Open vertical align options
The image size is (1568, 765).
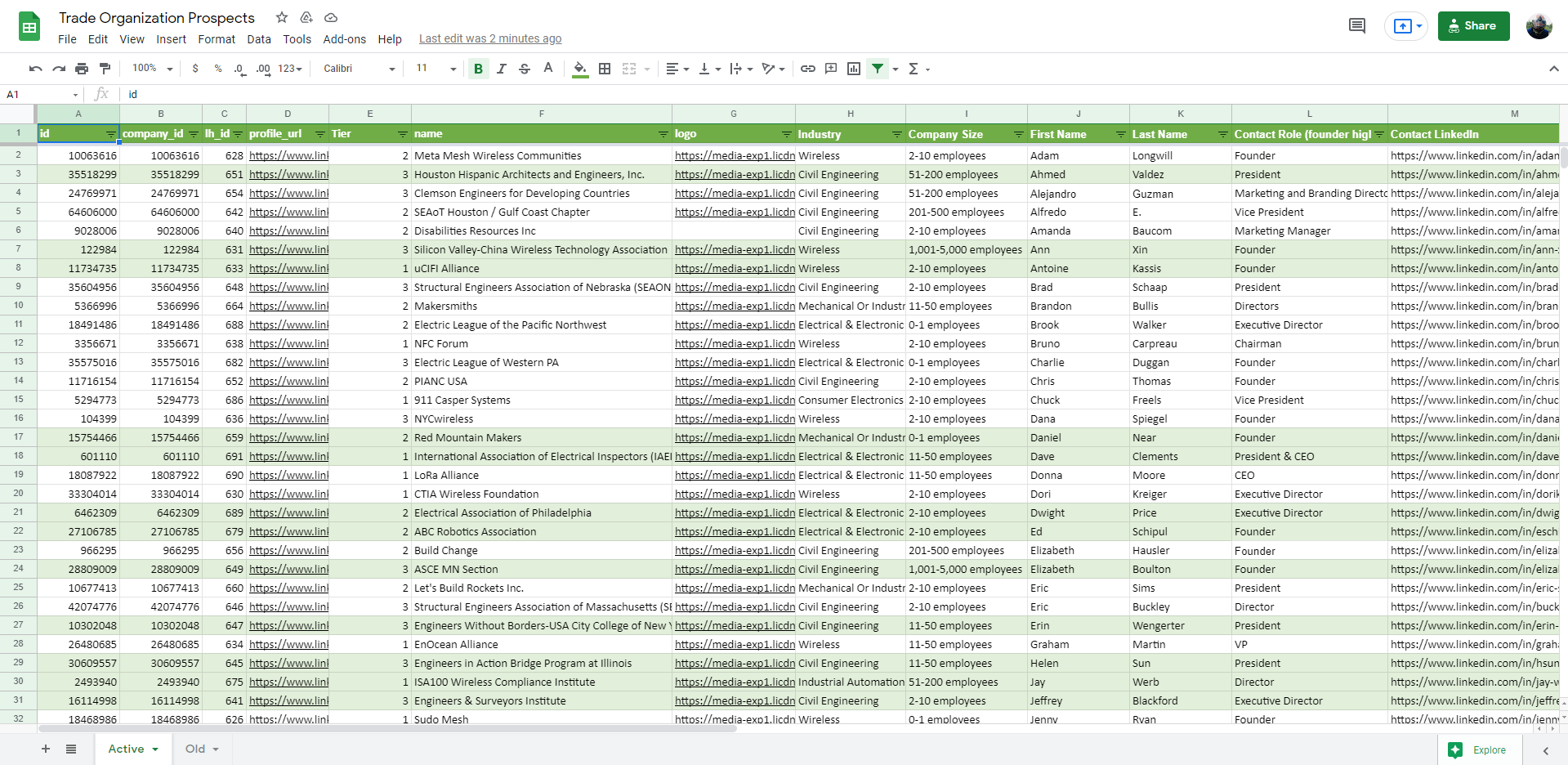tap(709, 69)
